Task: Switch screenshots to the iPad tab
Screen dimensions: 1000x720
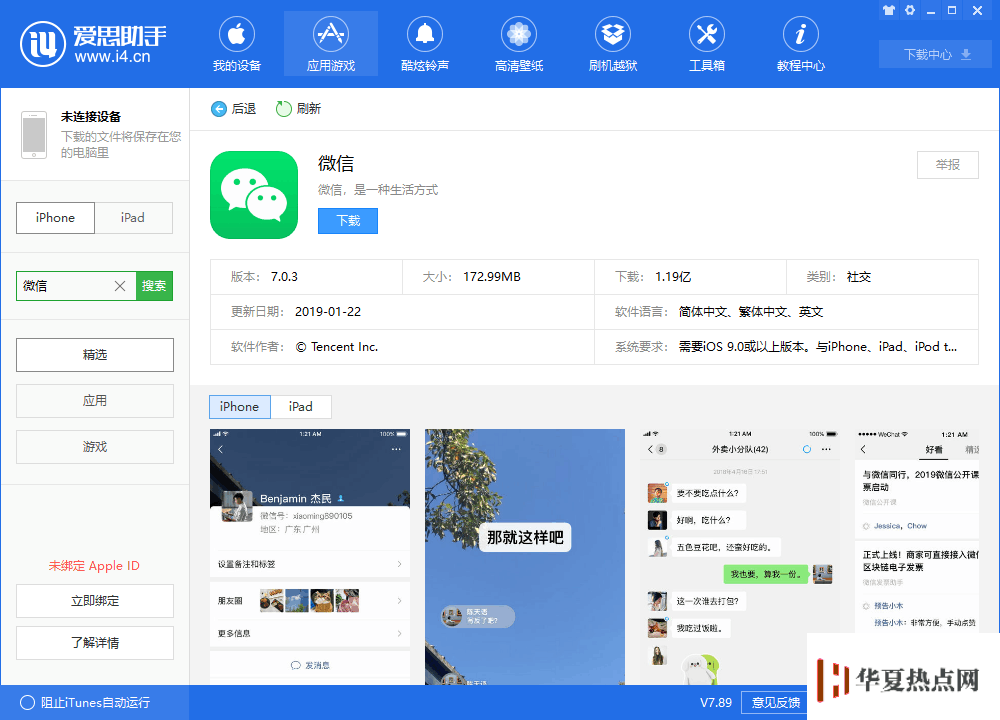Action: [x=300, y=407]
